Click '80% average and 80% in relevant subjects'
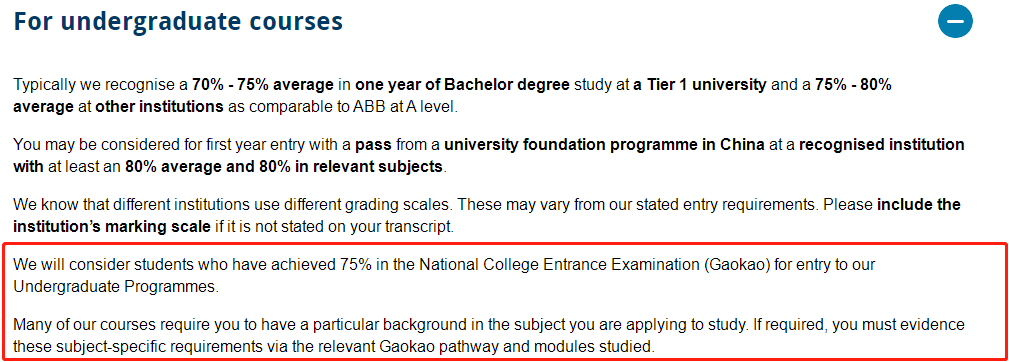 pyautogui.click(x=284, y=167)
